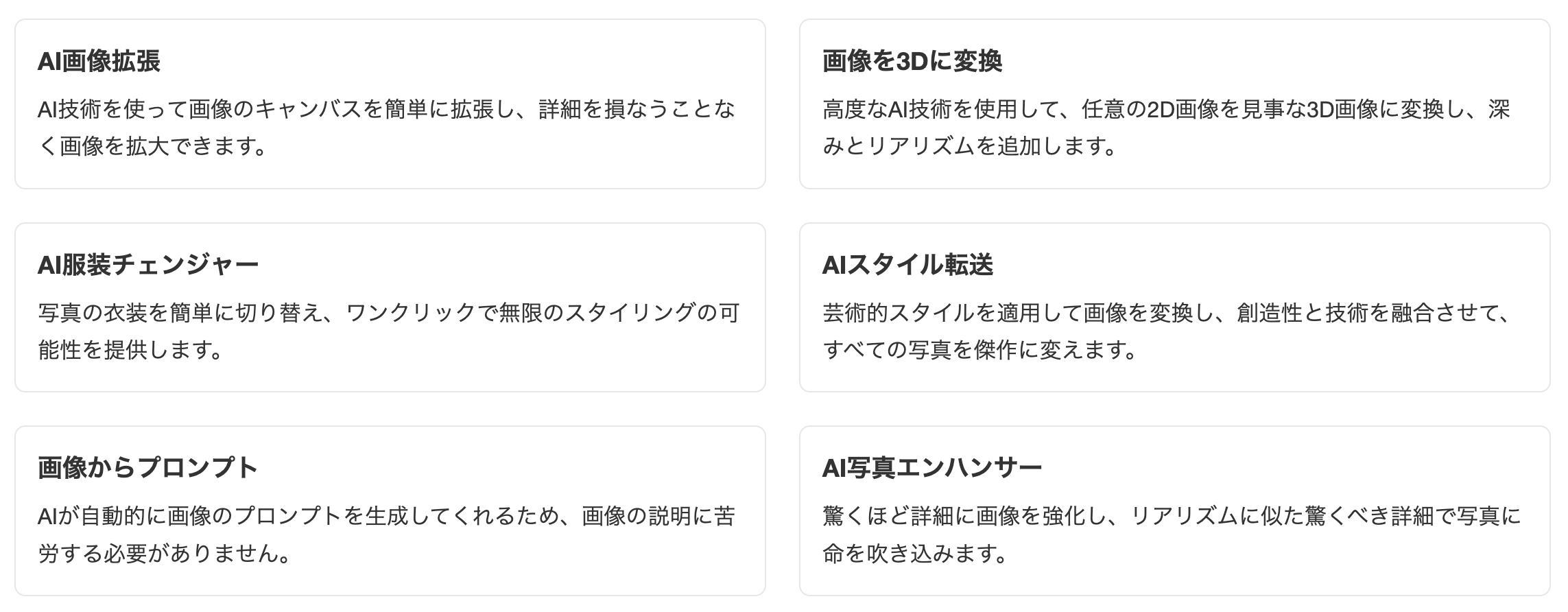This screenshot has width=1568, height=612.
Task: Click the text line 'すべての写真を傑作に変えます。'
Action: coord(979,351)
